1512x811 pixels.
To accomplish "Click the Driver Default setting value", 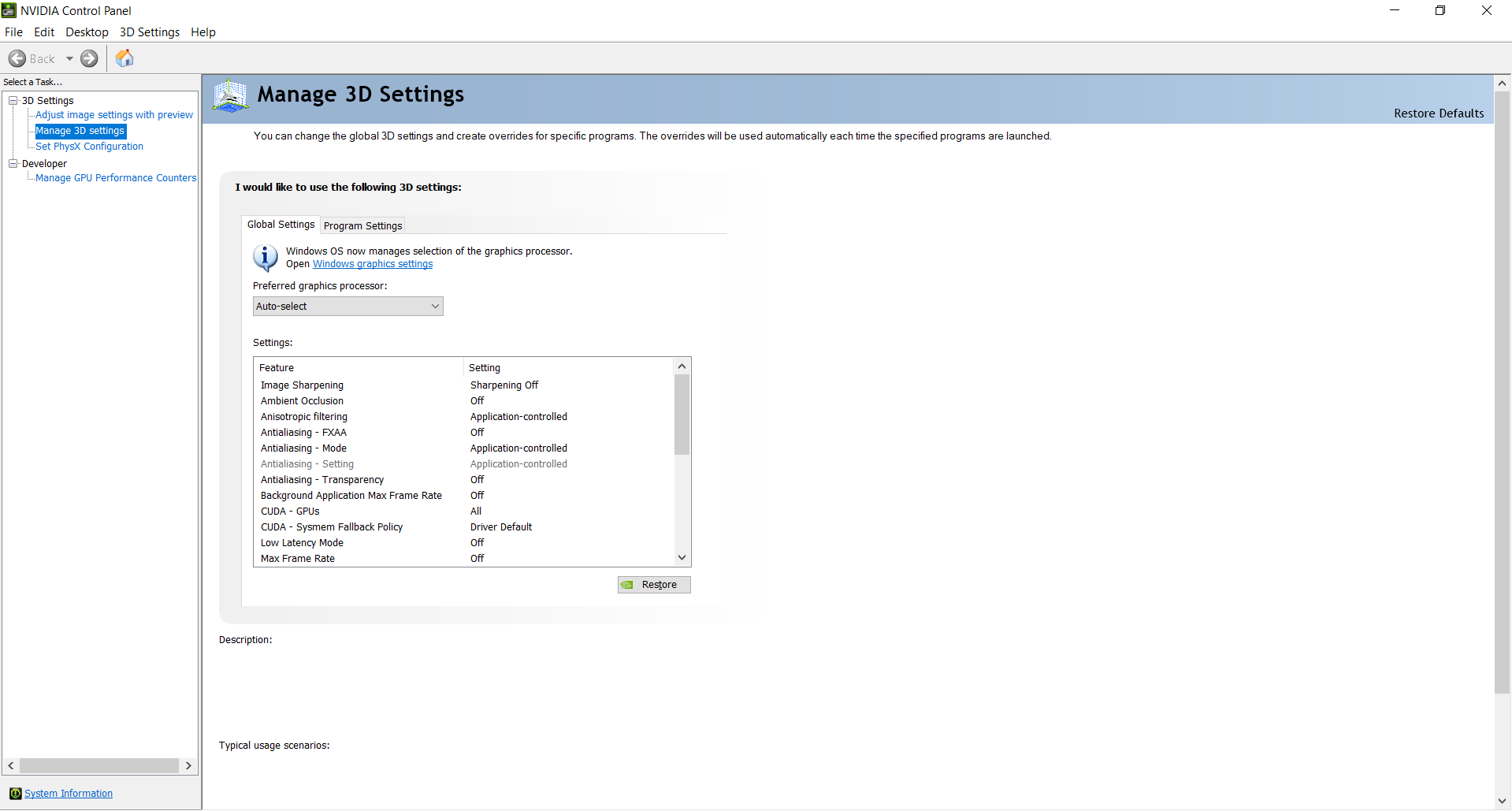I will coord(501,527).
